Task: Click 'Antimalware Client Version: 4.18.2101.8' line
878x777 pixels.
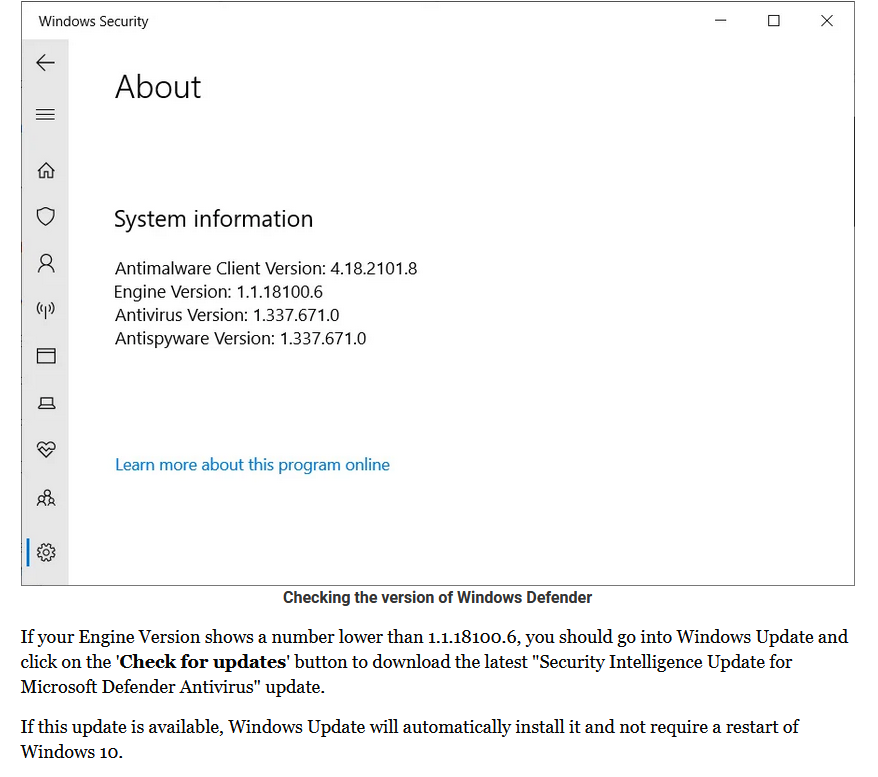Action: 266,269
